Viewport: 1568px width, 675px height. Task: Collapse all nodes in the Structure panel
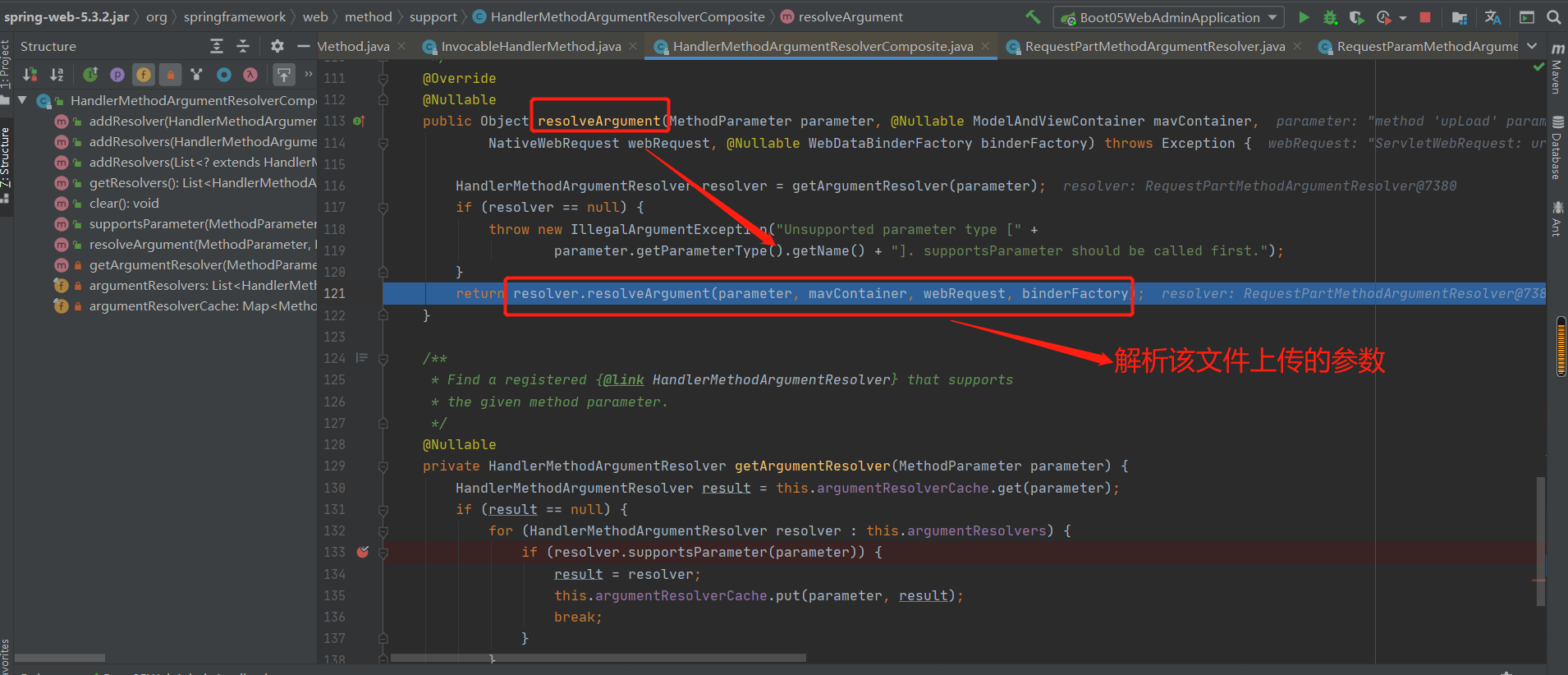coord(243,47)
